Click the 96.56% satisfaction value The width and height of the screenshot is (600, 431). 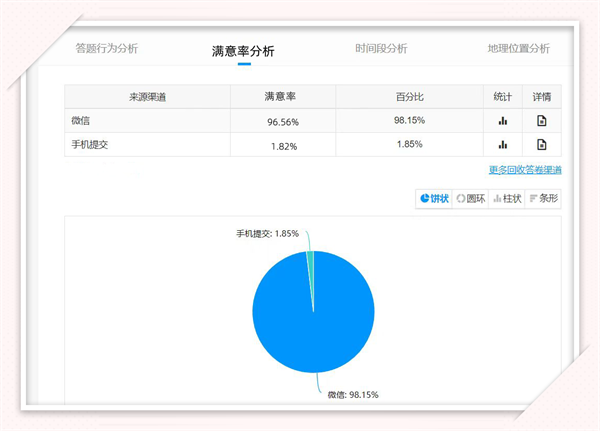[x=283, y=122]
